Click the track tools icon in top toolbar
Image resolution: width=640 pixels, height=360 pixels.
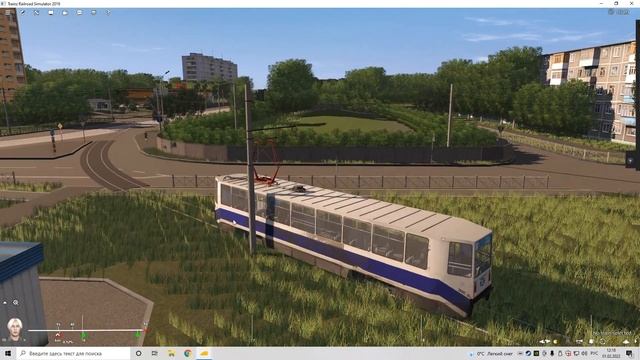click(36, 13)
